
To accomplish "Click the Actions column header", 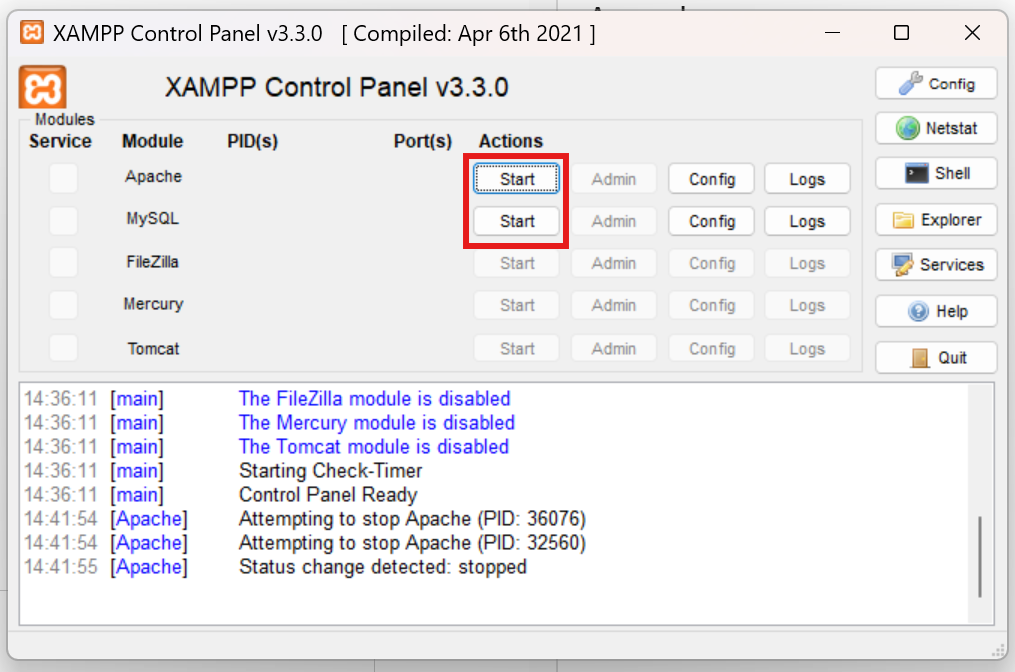I will pyautogui.click(x=511, y=141).
